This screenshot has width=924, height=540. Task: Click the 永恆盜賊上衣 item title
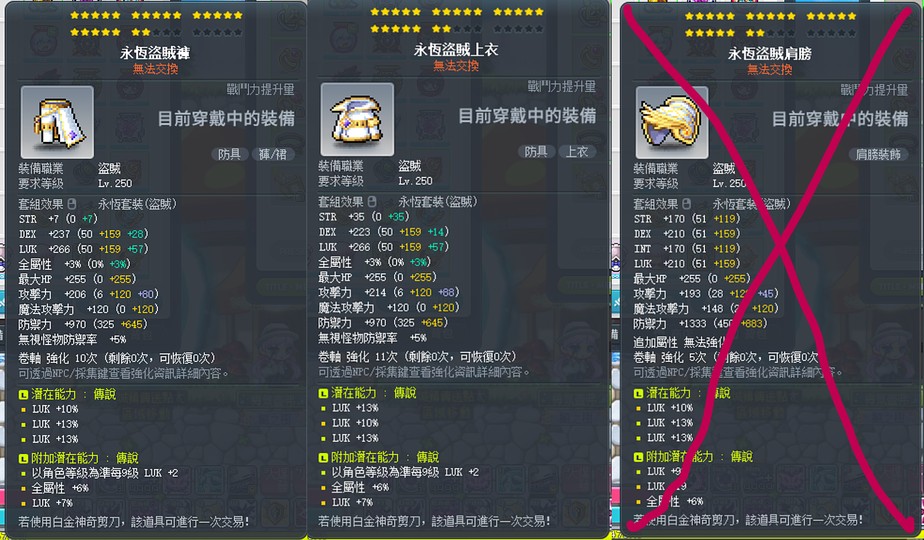point(456,50)
